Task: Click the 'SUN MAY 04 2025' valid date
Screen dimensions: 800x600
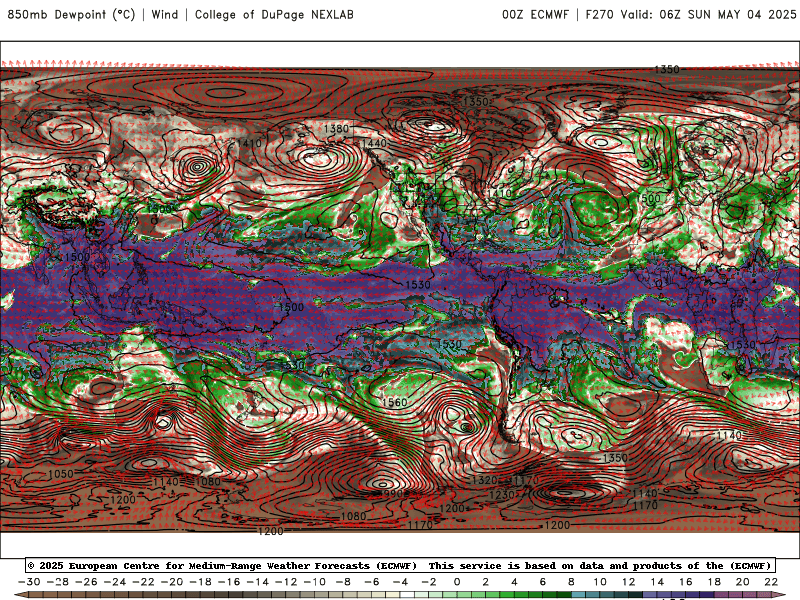Action: point(742,14)
